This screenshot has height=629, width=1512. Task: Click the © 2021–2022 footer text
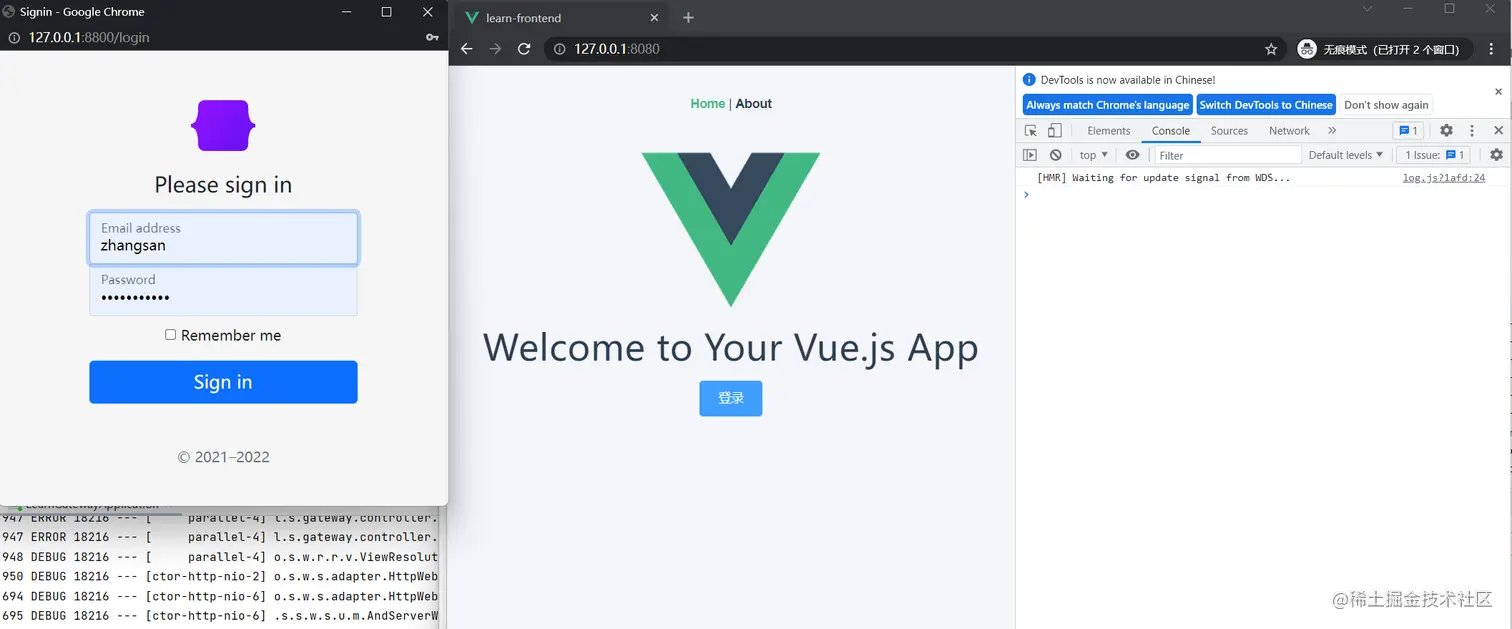tap(223, 457)
